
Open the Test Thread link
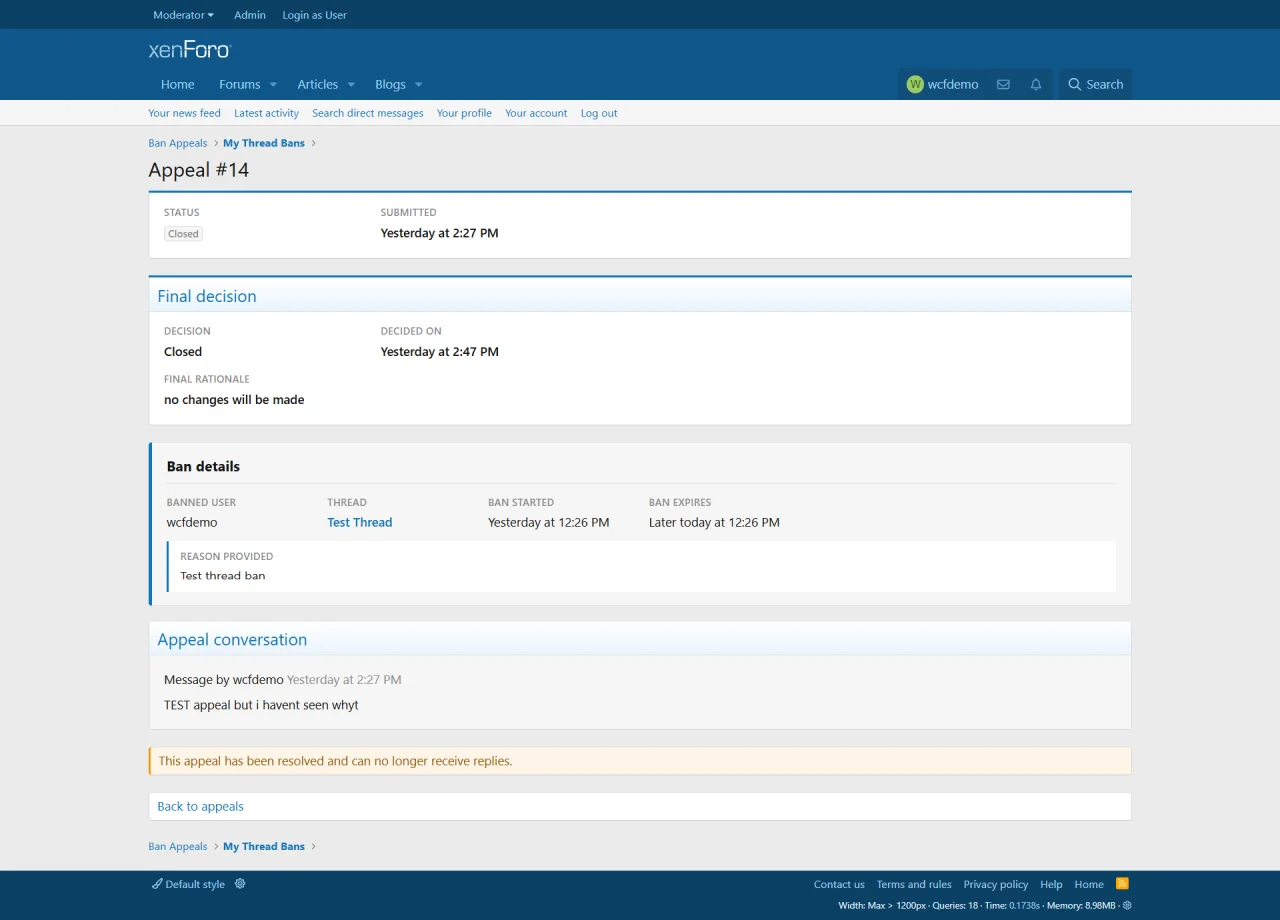pyautogui.click(x=360, y=522)
